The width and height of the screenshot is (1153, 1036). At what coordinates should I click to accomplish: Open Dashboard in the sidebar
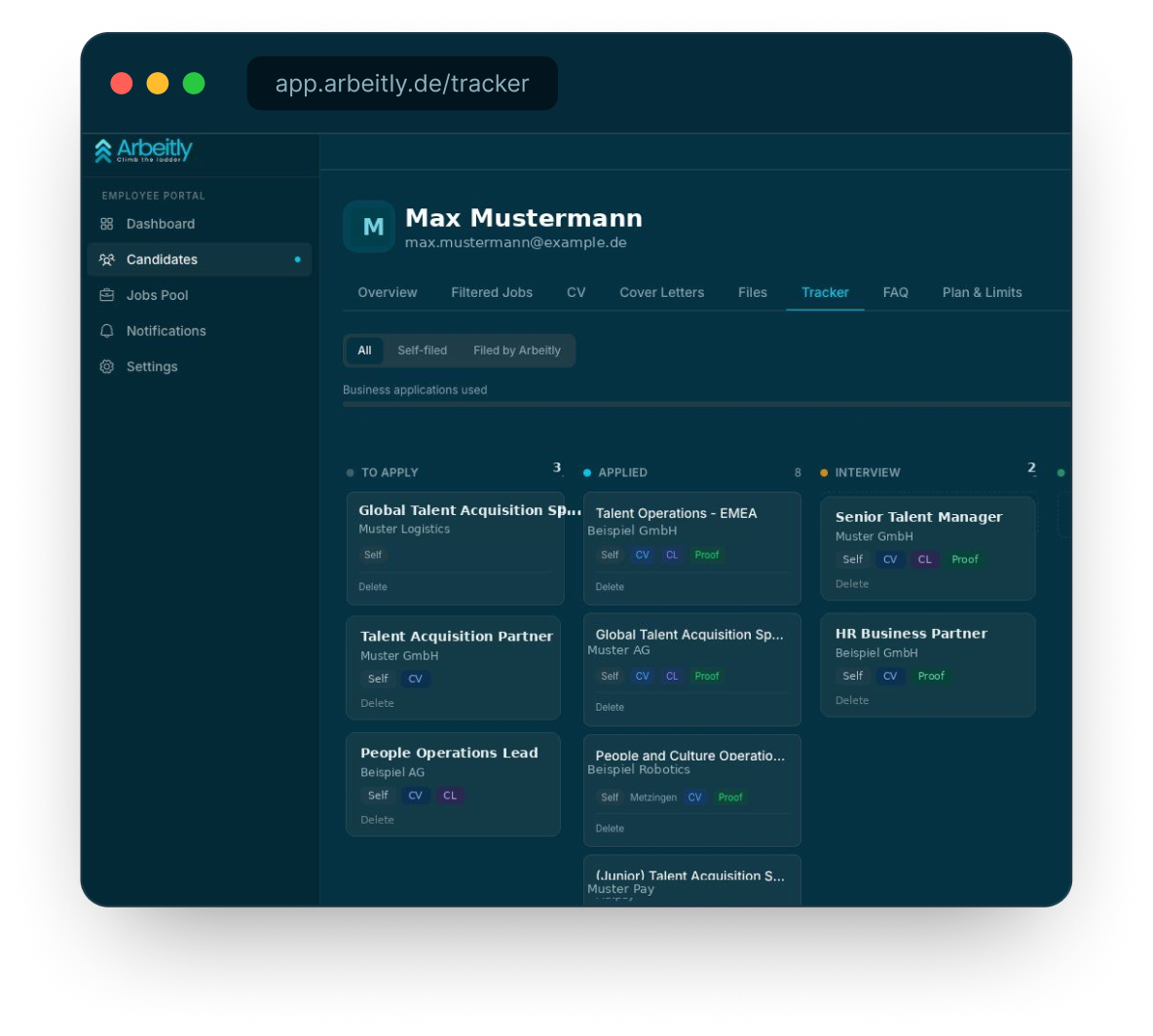click(x=200, y=224)
